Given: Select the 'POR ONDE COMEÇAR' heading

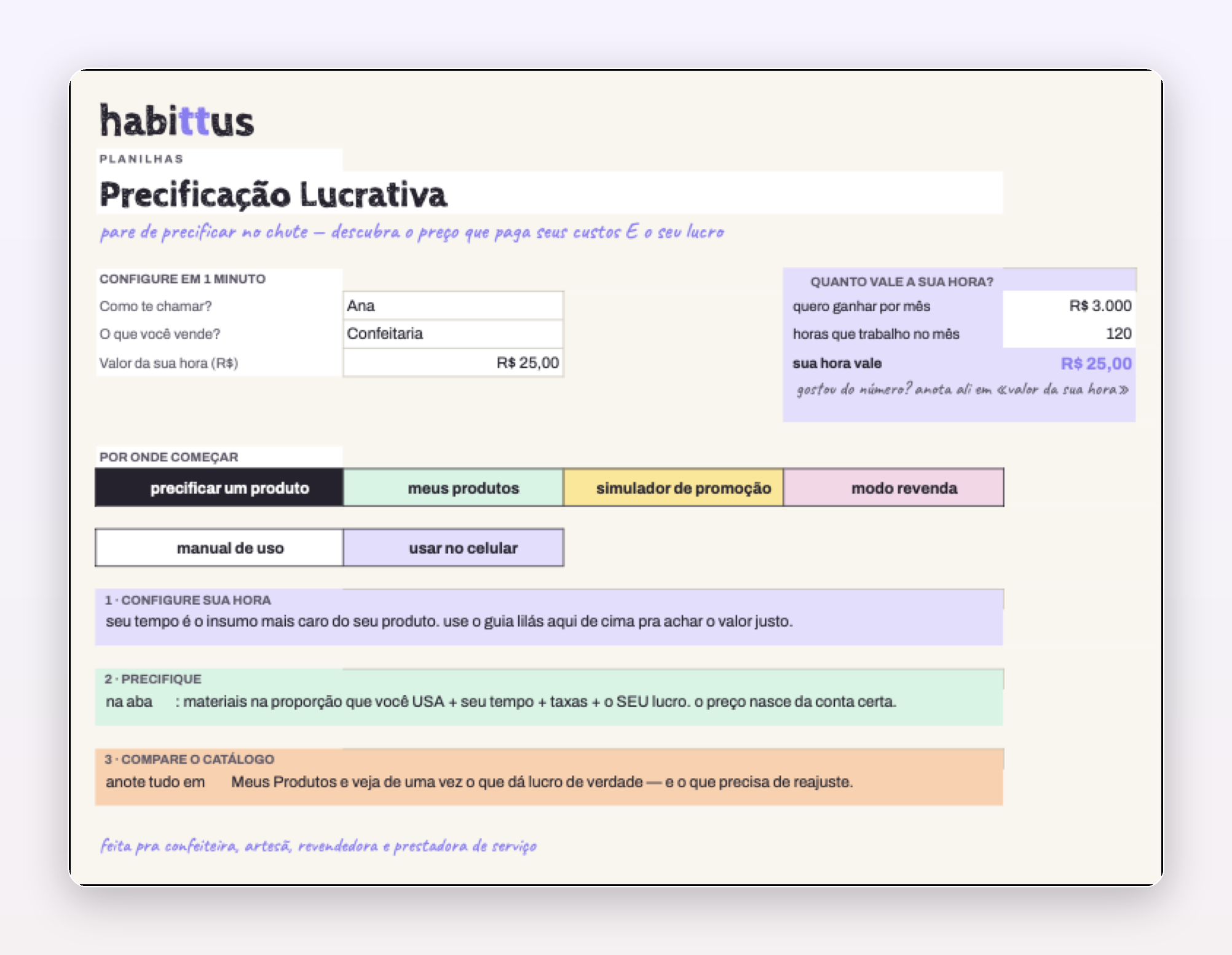Looking at the screenshot, I should (169, 457).
